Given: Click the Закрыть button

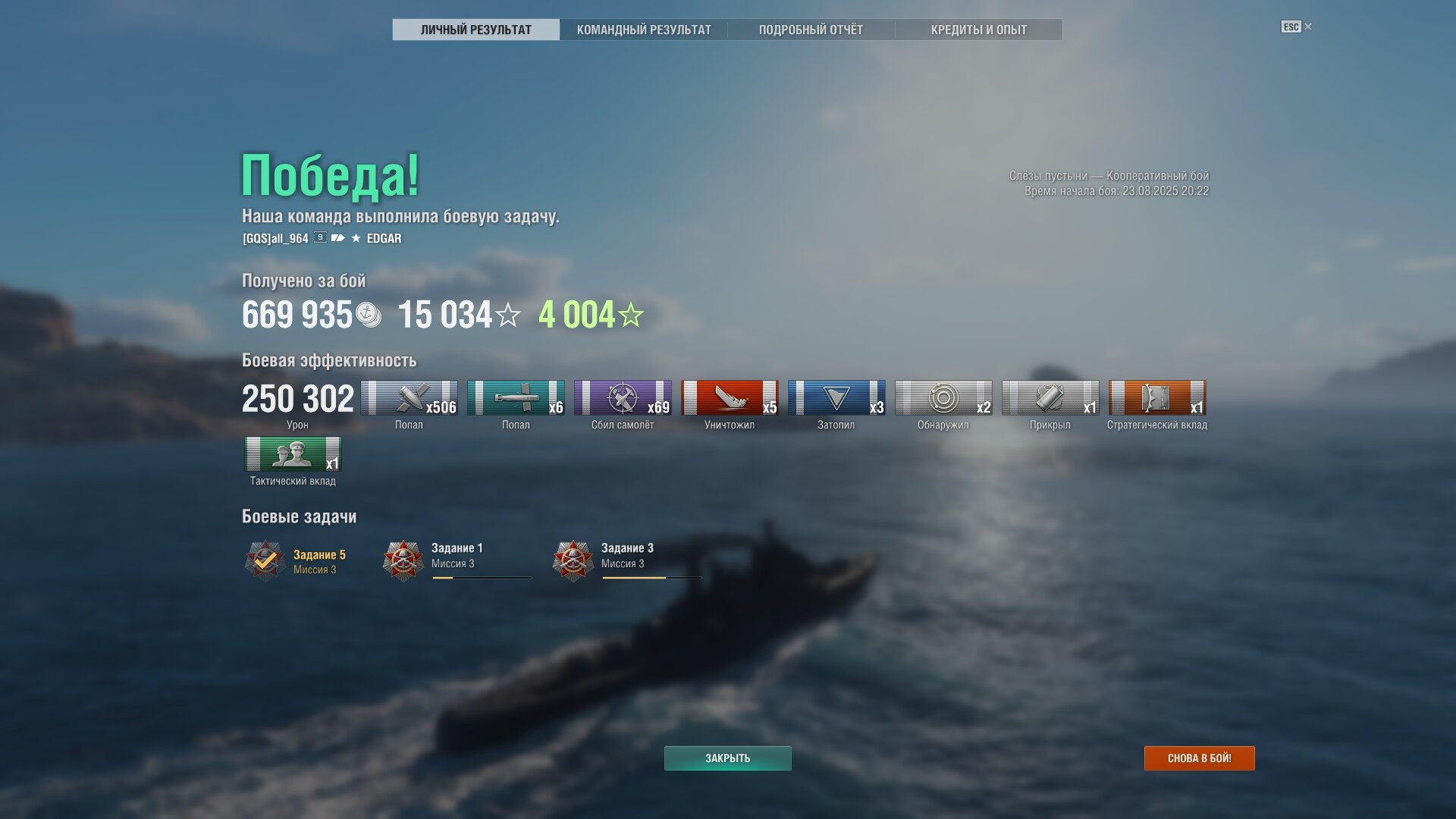Looking at the screenshot, I should click(x=728, y=758).
